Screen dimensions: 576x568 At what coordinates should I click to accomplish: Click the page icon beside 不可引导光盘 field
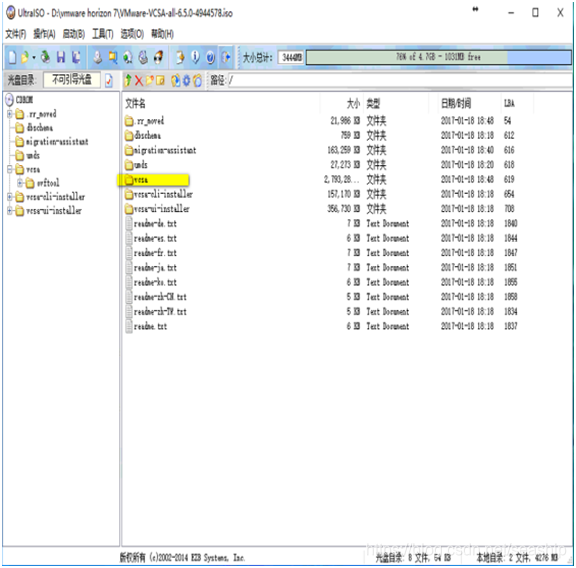109,80
